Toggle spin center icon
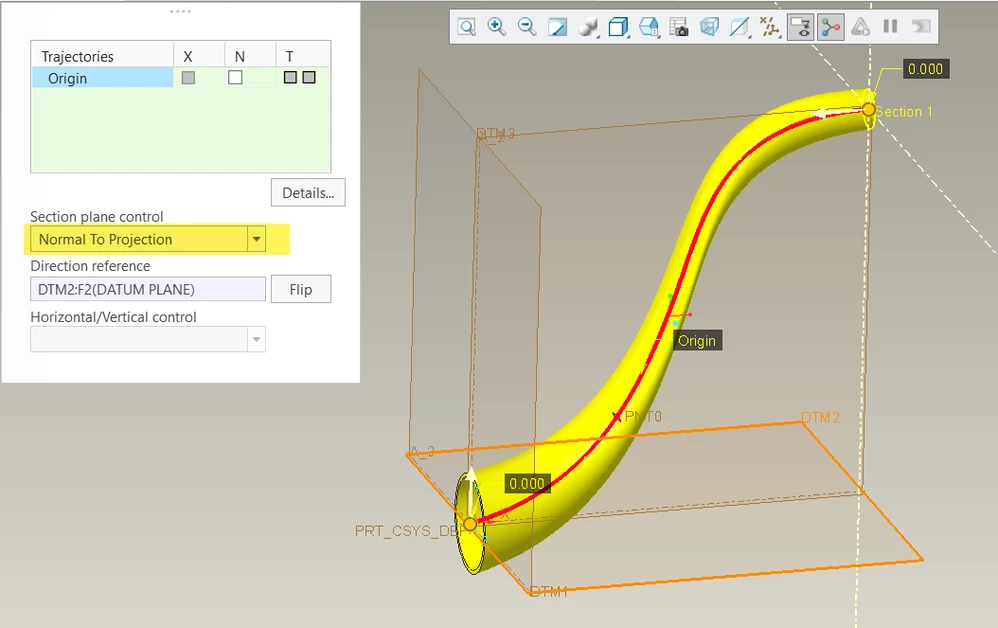This screenshot has width=998, height=628. (x=831, y=27)
